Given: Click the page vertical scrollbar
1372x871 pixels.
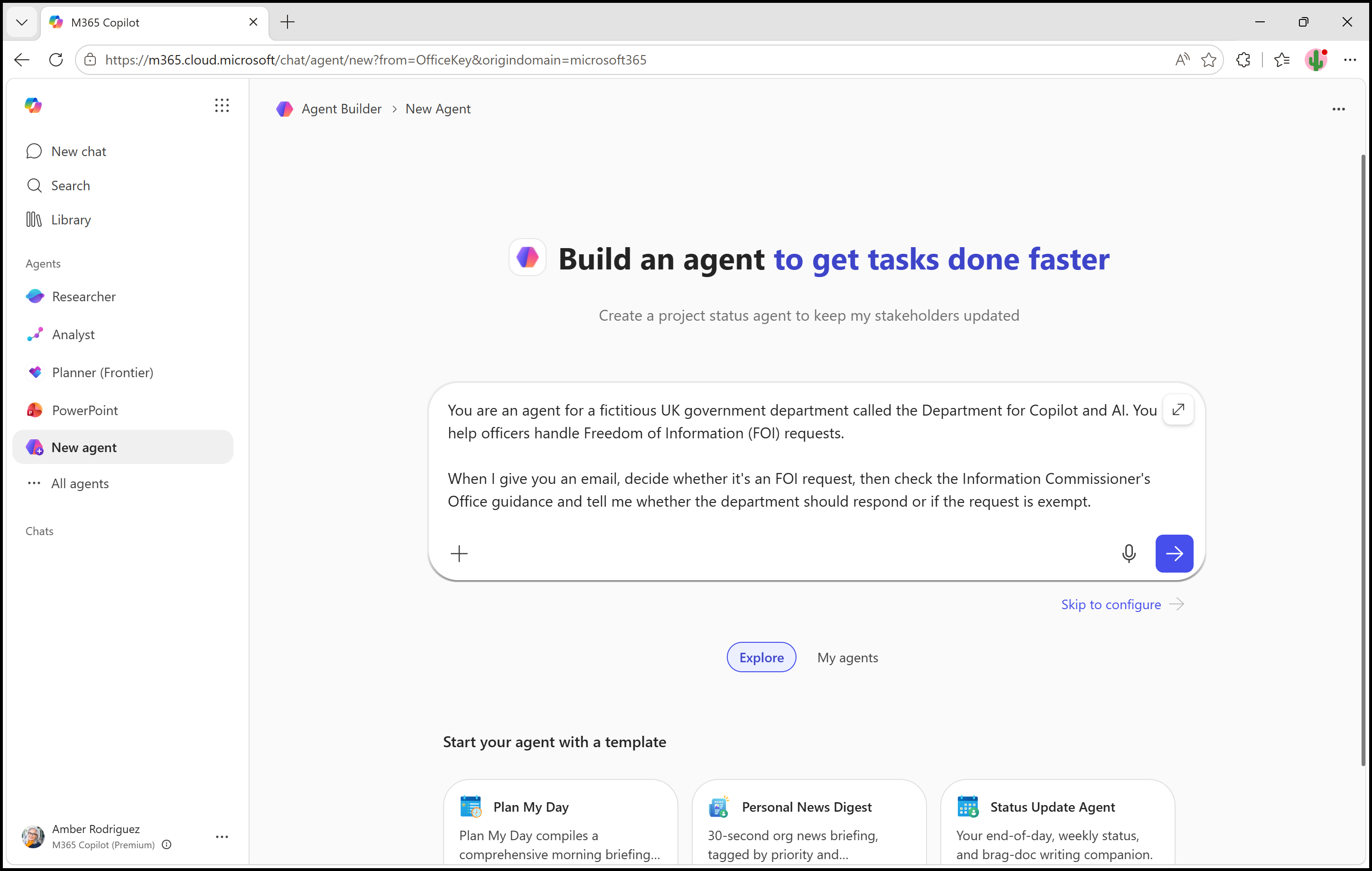Looking at the screenshot, I should [x=1363, y=460].
